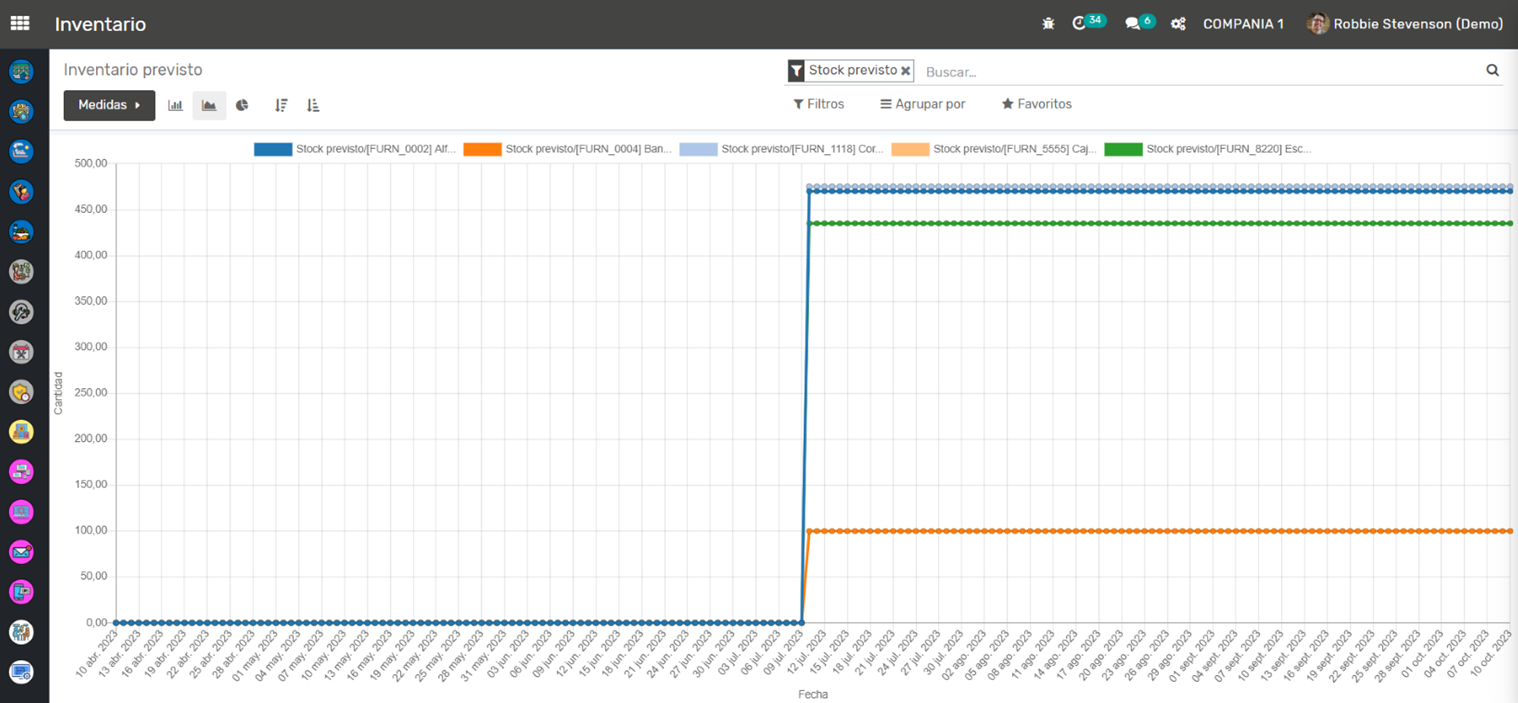1518x703 pixels.
Task: Open the Filtros dropdown
Action: click(x=818, y=104)
